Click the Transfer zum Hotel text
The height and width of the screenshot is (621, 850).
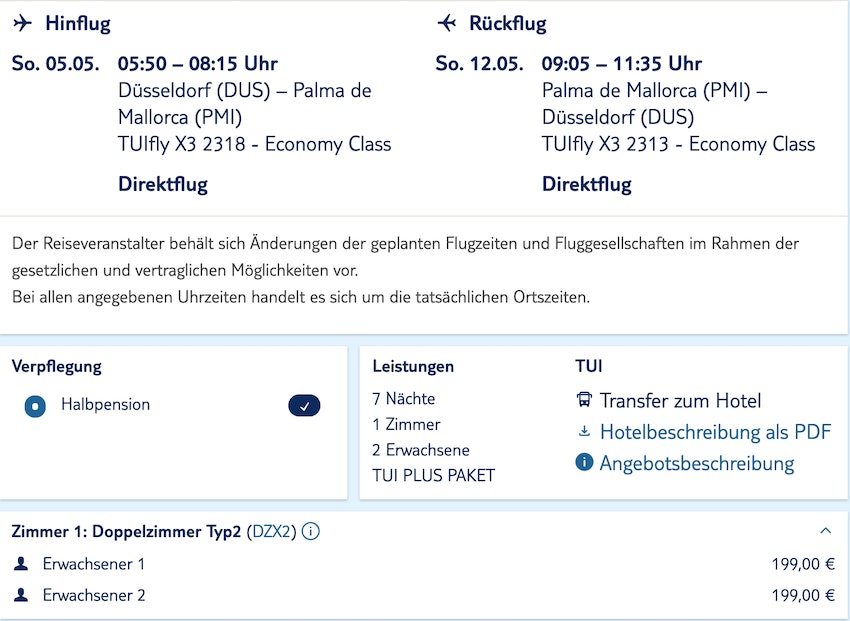coord(680,401)
